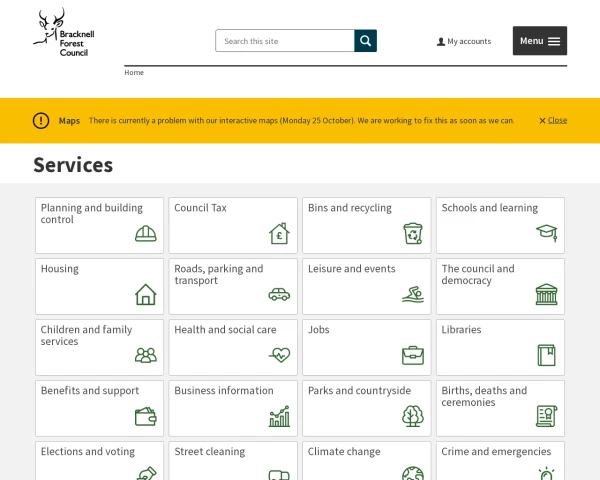Click the bar chart Business icon
This screenshot has width=600, height=480.
point(279,416)
